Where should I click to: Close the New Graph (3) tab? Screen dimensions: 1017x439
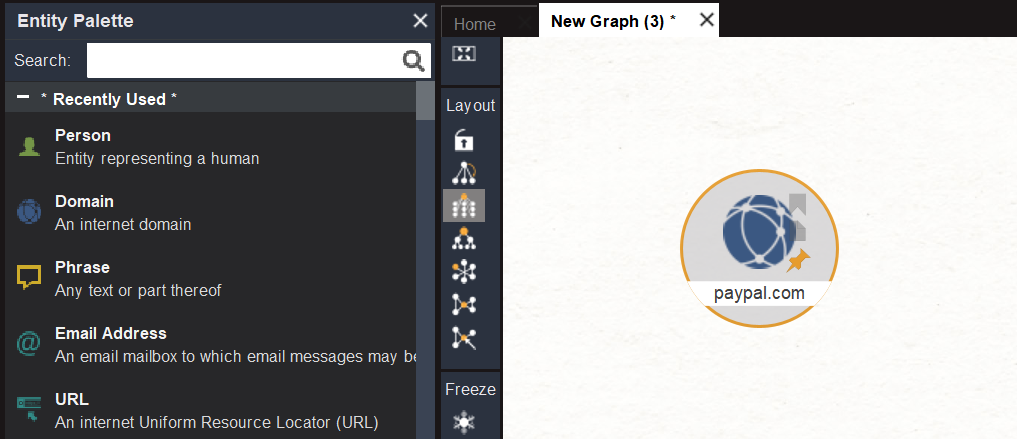(x=707, y=20)
